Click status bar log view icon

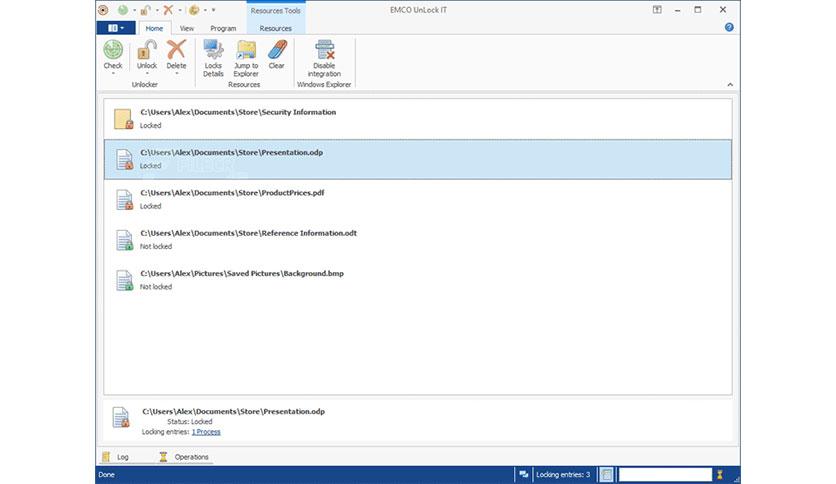[606, 474]
